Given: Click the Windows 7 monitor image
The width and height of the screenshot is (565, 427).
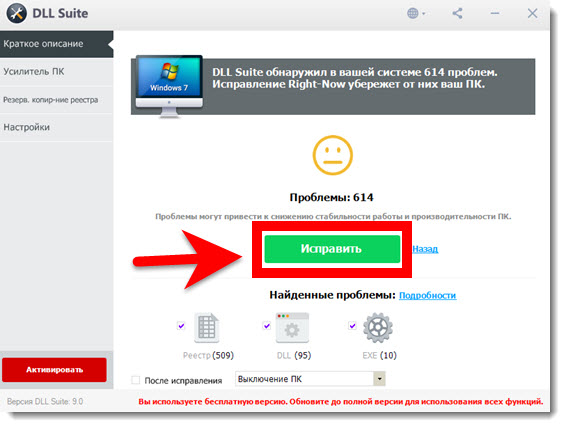Looking at the screenshot, I should pyautogui.click(x=169, y=86).
